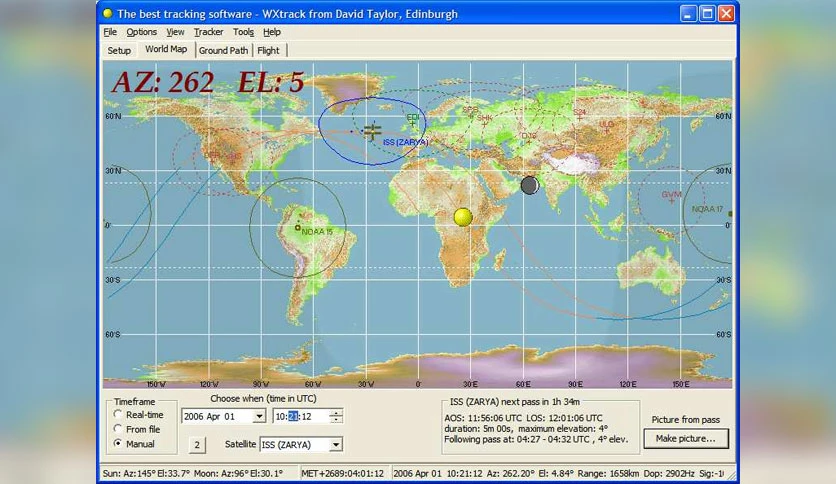Switch to the Setup tab

pos(119,51)
